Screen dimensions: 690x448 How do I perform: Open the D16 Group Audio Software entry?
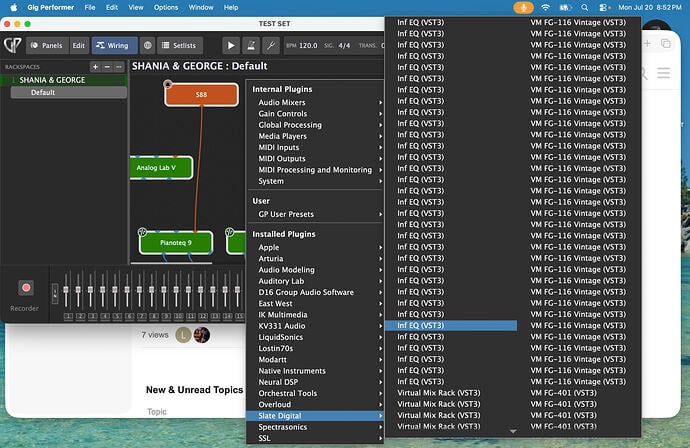(316, 293)
